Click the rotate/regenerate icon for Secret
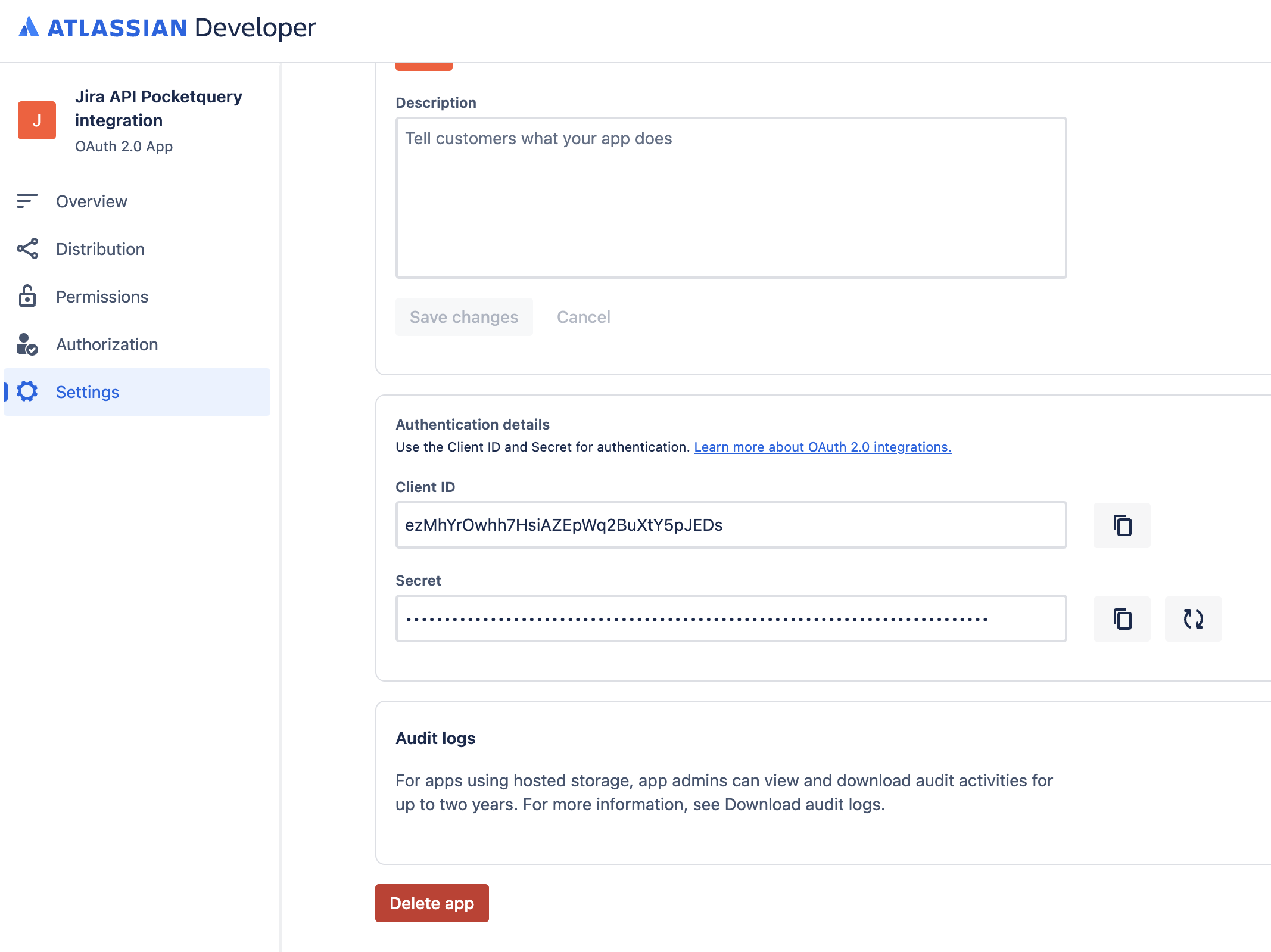 tap(1192, 618)
